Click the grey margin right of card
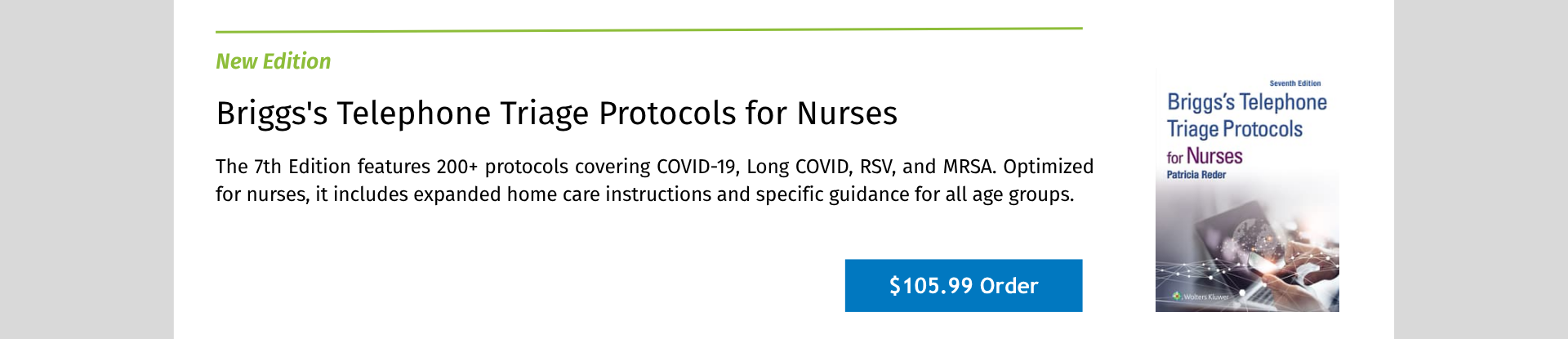Screen dimensions: 1568x339 1480,169
